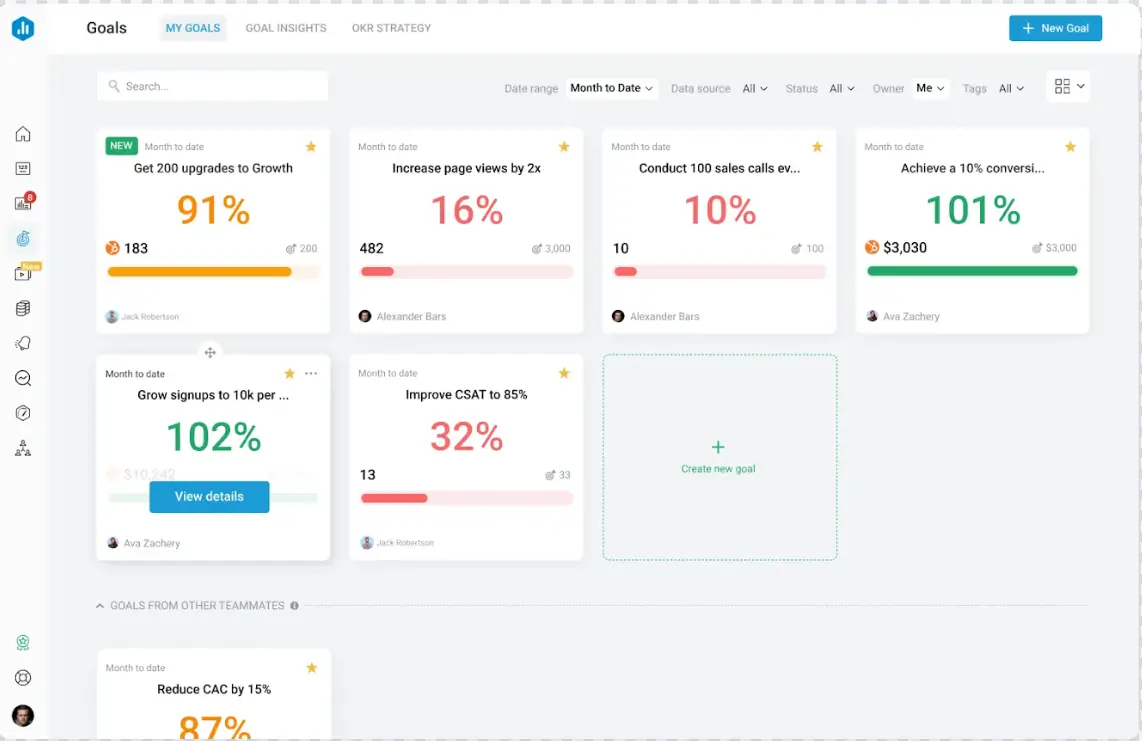Switch to the GOAL INSIGHTS tab
The image size is (1142, 741).
pyautogui.click(x=286, y=28)
